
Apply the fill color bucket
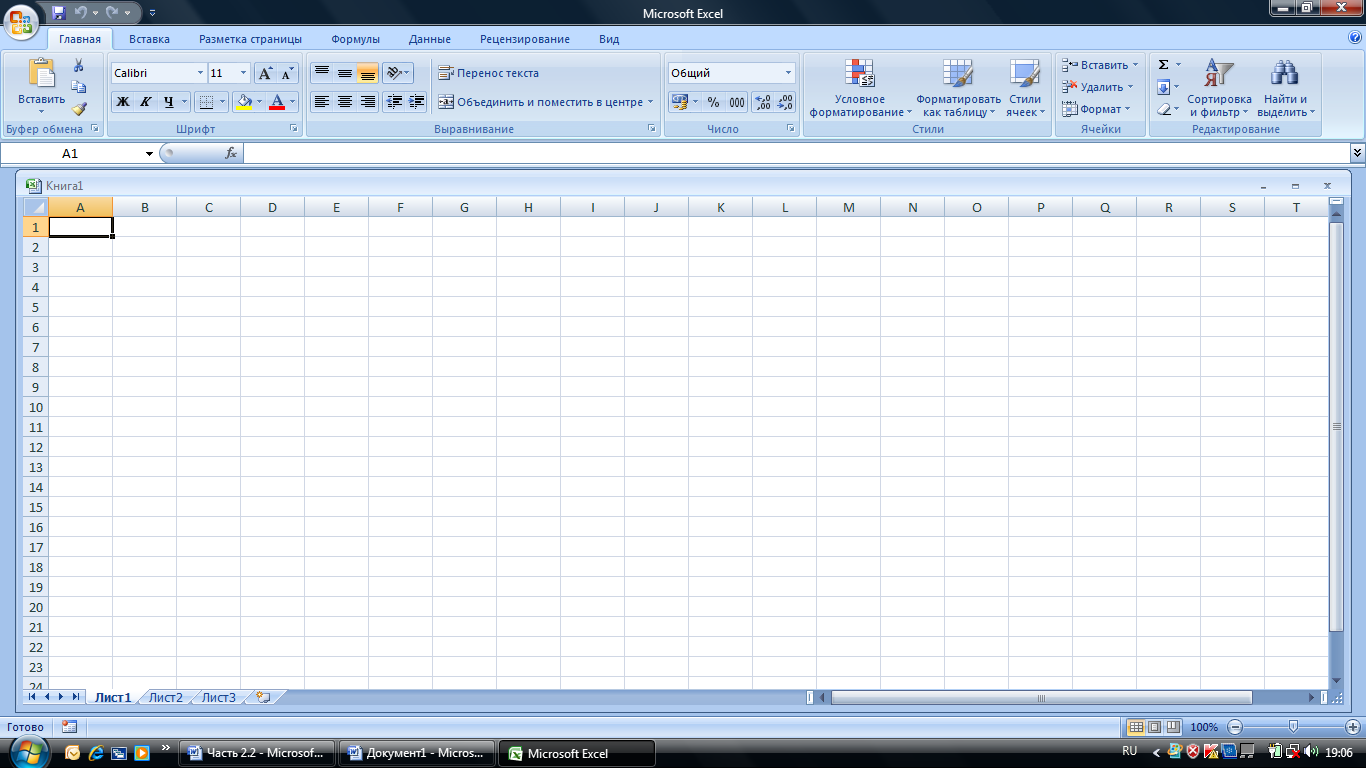click(x=243, y=102)
